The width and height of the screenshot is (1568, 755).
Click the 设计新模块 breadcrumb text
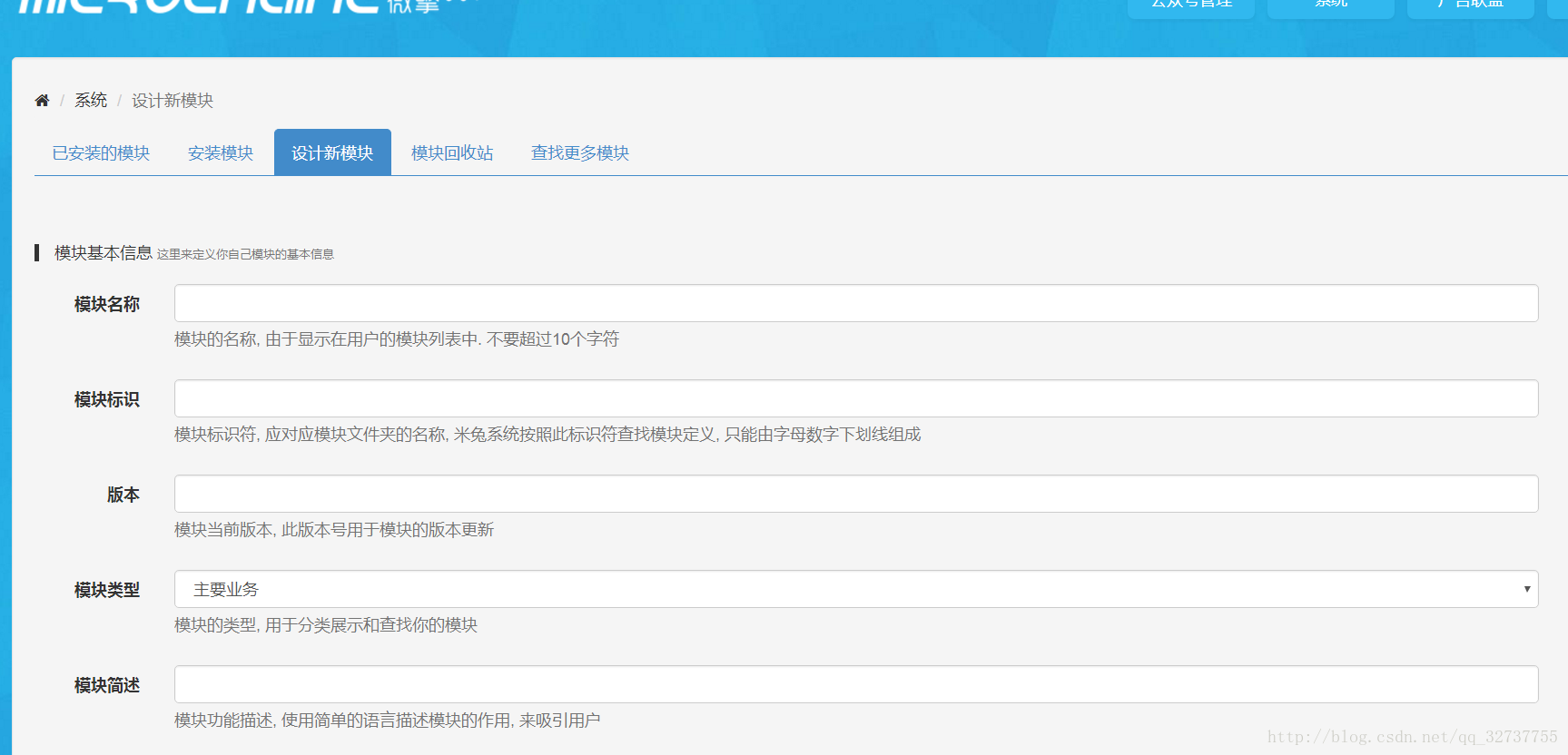tap(173, 100)
